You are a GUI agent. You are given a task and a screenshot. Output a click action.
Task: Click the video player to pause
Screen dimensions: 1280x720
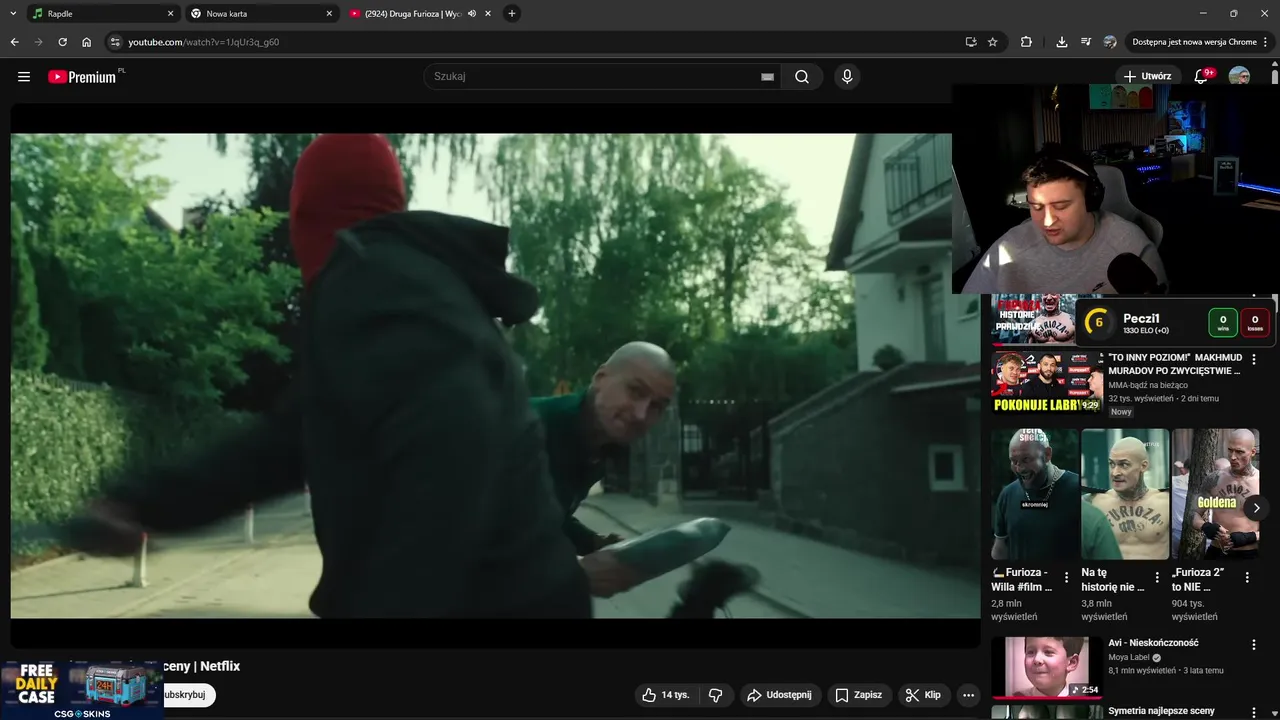(495, 375)
